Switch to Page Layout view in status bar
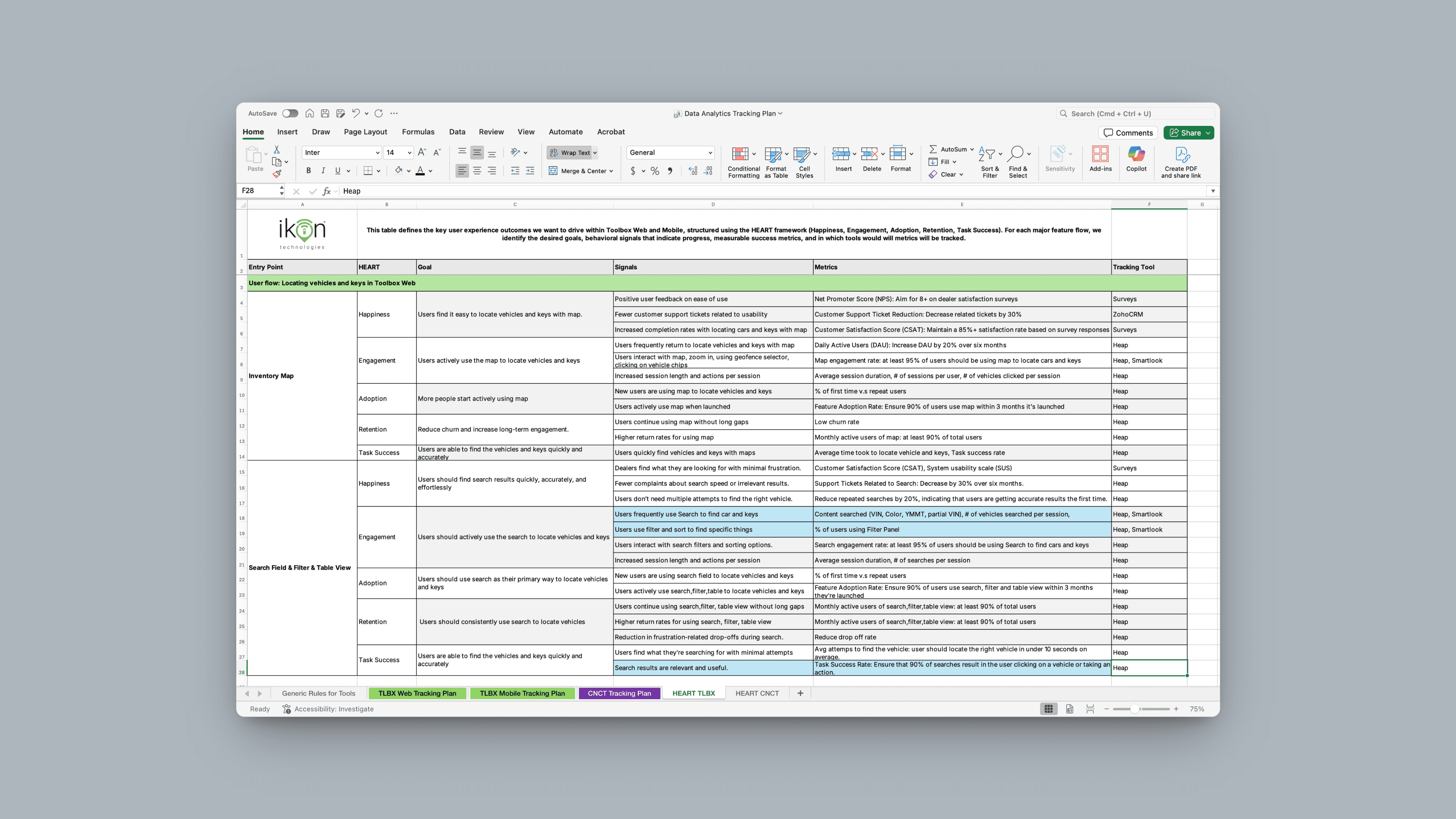 click(1069, 709)
